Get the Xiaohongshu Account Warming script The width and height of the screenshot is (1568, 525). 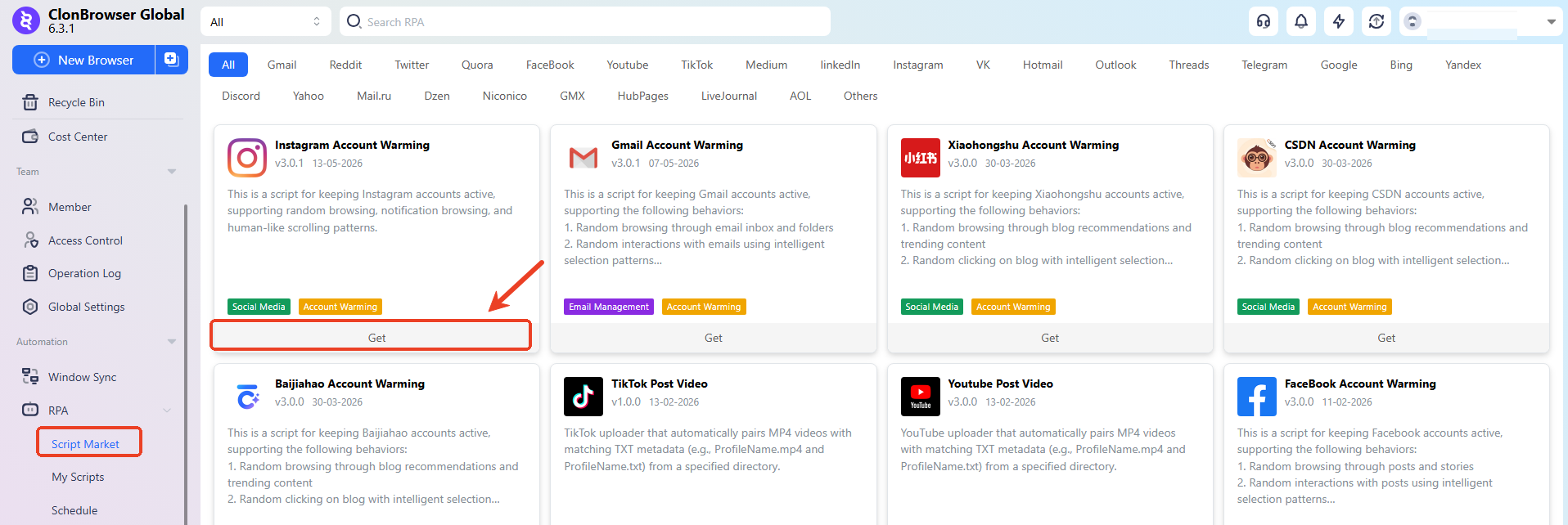click(1050, 338)
